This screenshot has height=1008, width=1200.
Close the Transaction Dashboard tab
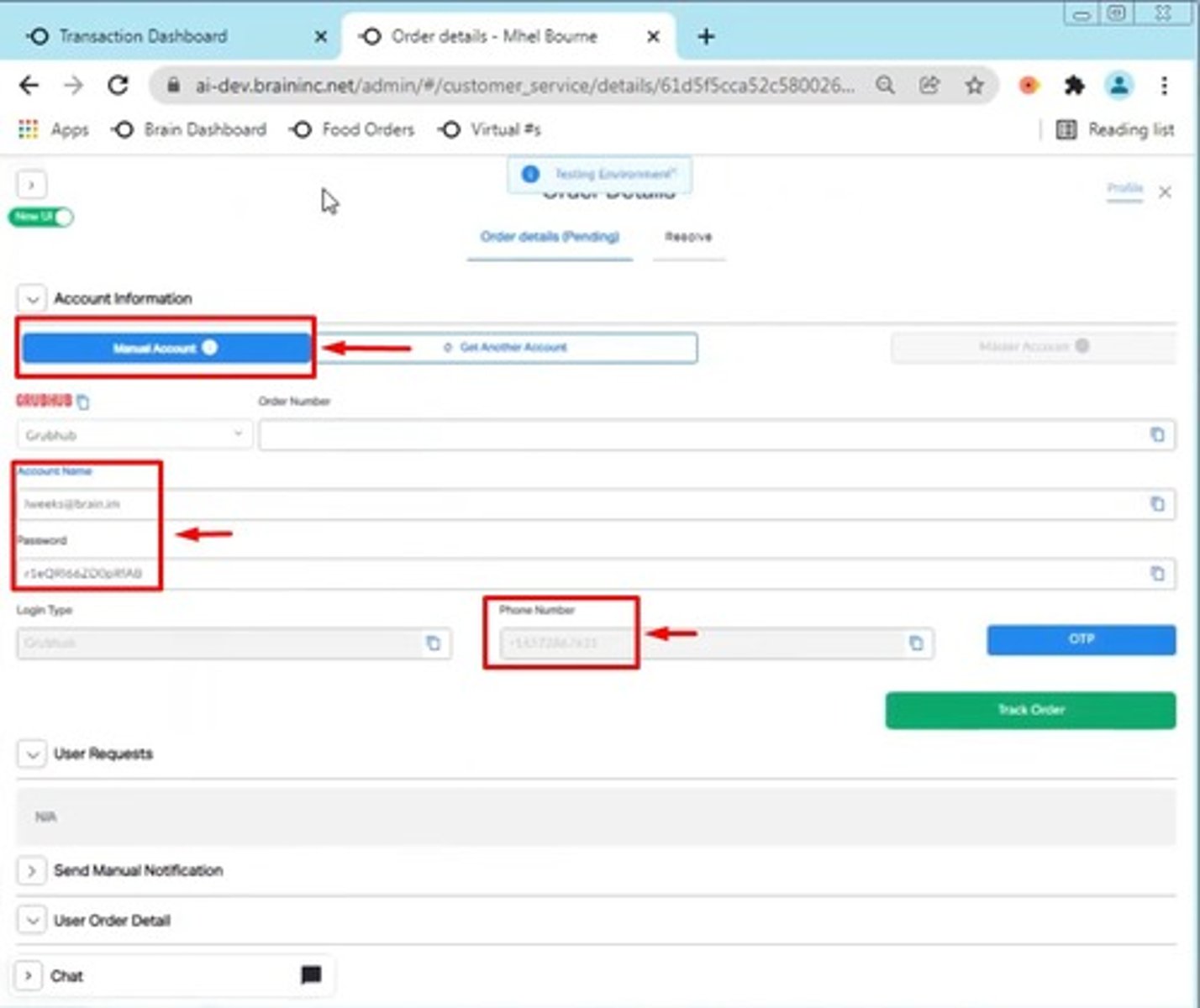pos(321,36)
